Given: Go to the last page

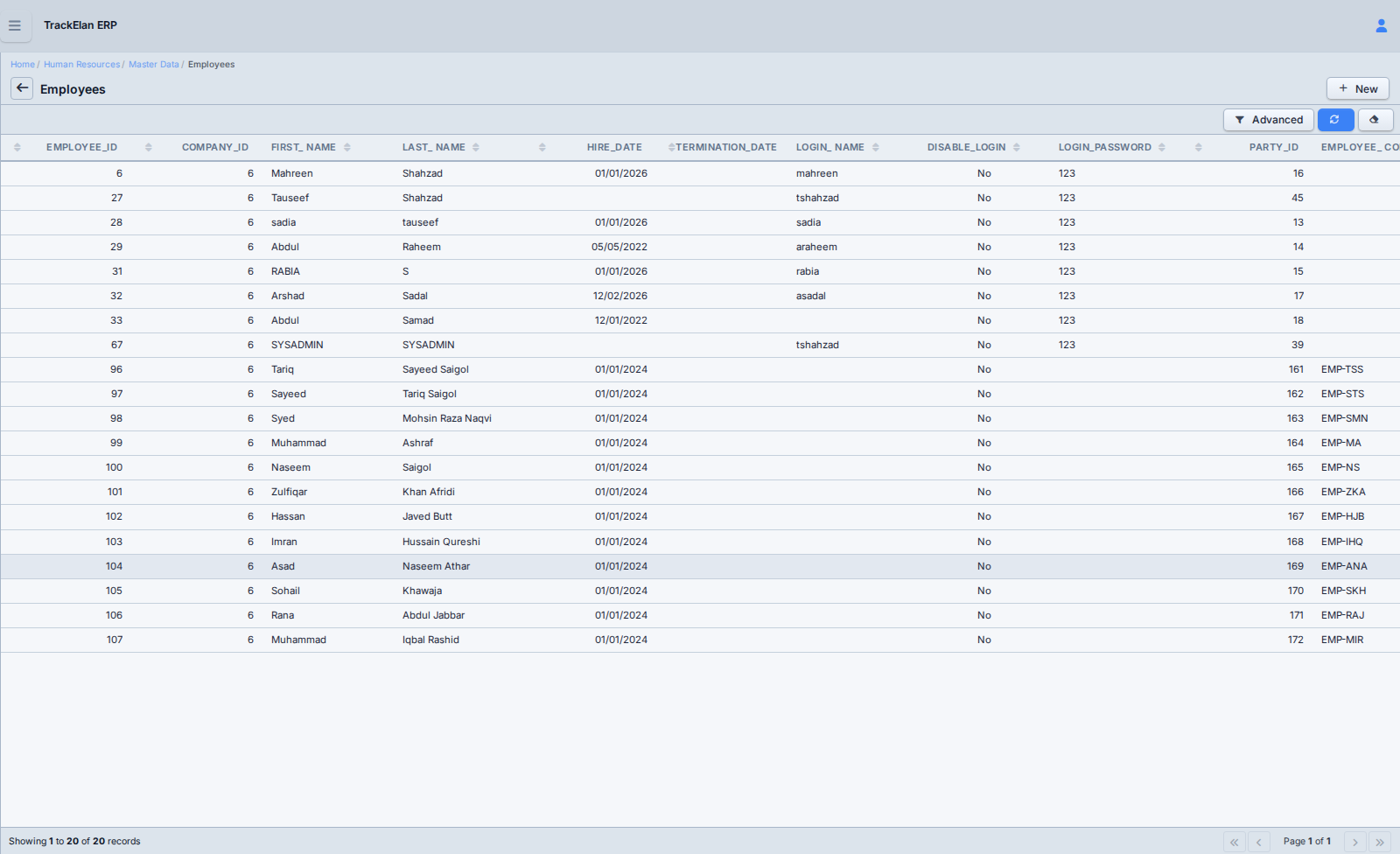Looking at the screenshot, I should pyautogui.click(x=1380, y=842).
